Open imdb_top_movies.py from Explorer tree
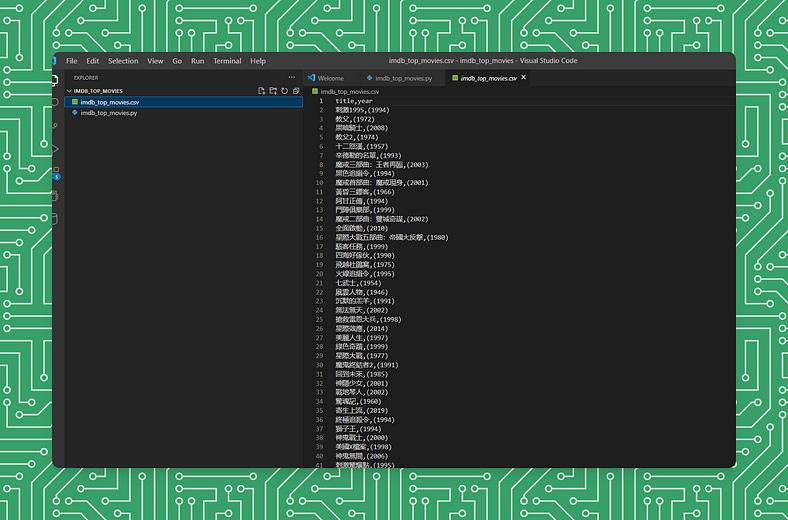Viewport: 788px width, 520px height. [183, 113]
